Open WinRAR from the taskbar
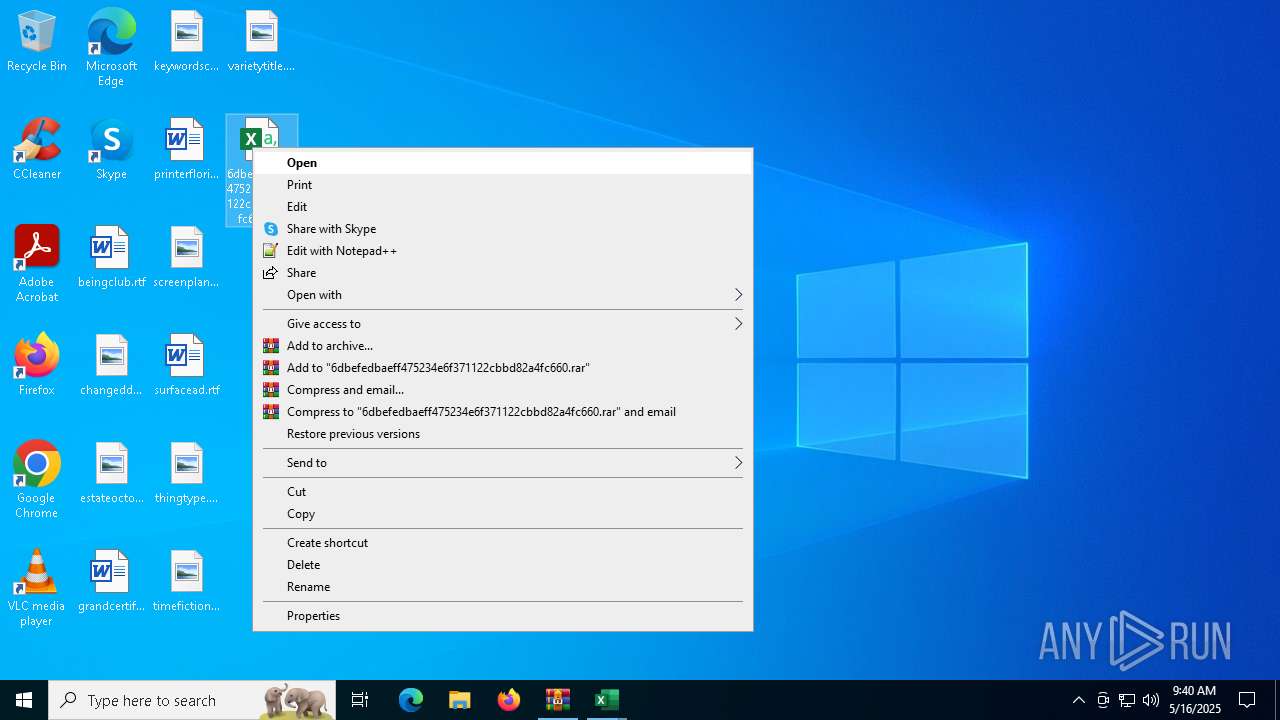The height and width of the screenshot is (720, 1280). coord(558,700)
